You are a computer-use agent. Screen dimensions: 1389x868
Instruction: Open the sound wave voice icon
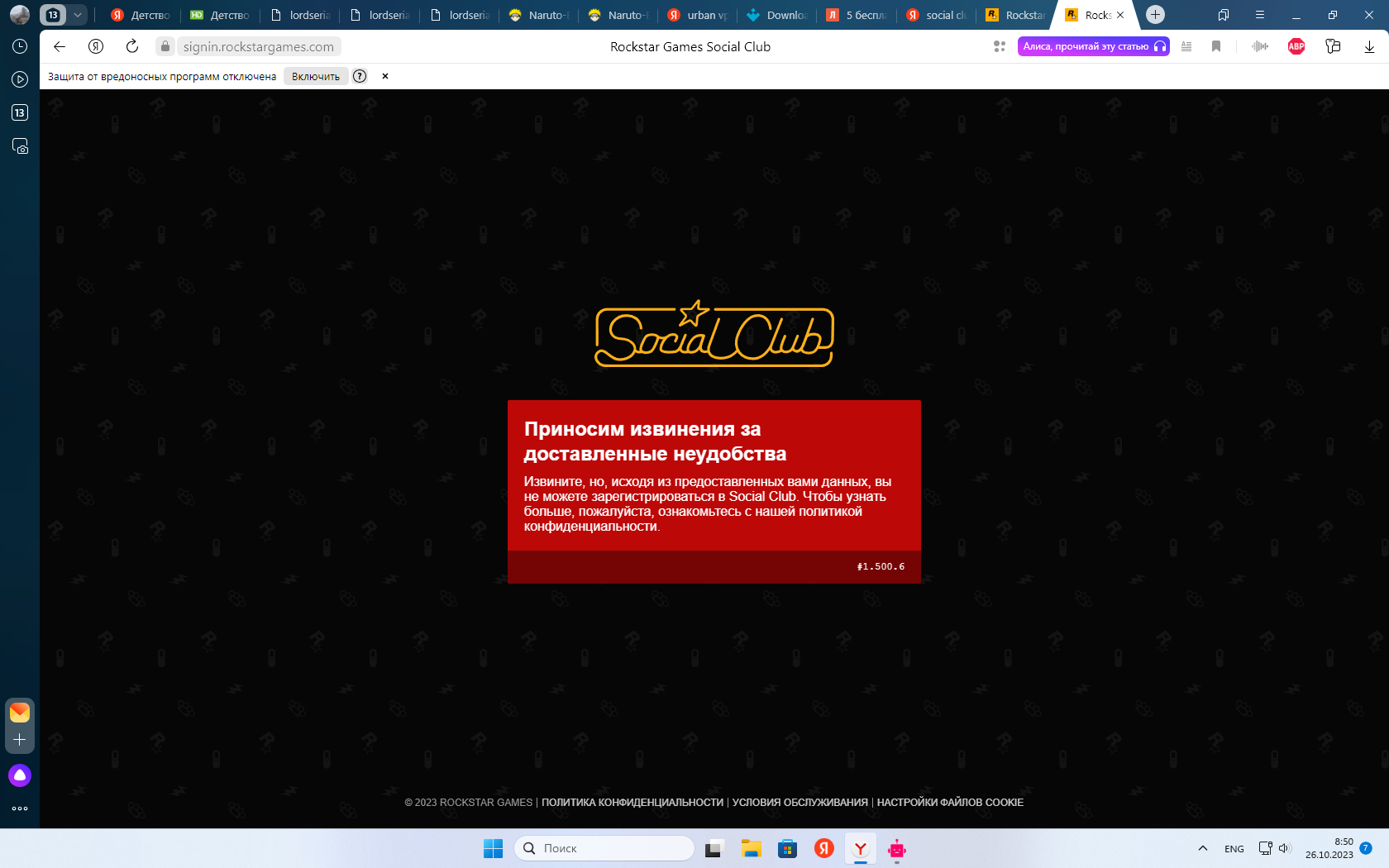pyautogui.click(x=1260, y=46)
